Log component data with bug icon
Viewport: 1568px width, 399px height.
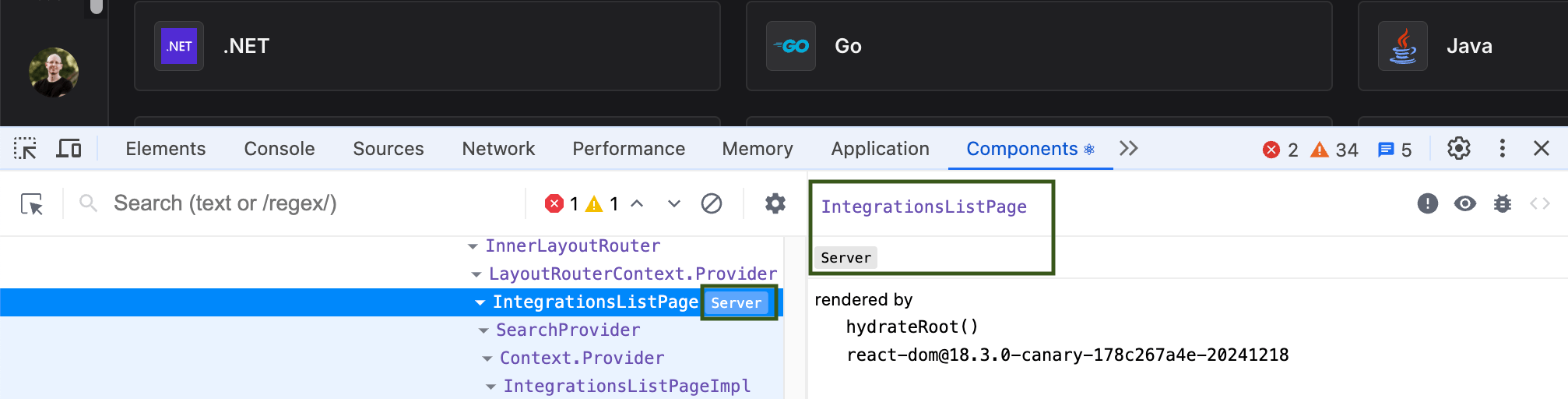click(1503, 204)
